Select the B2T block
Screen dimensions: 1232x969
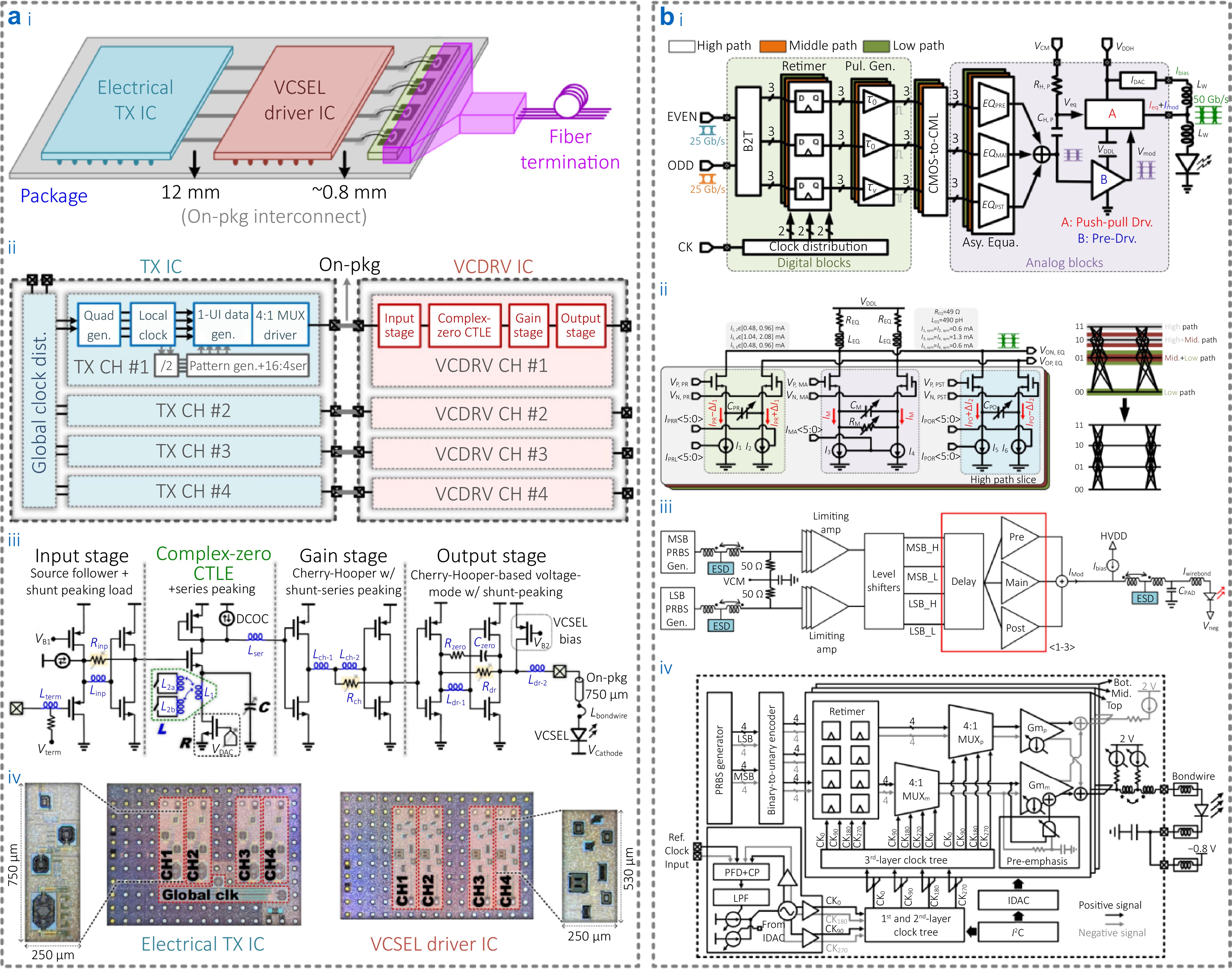coord(748,141)
